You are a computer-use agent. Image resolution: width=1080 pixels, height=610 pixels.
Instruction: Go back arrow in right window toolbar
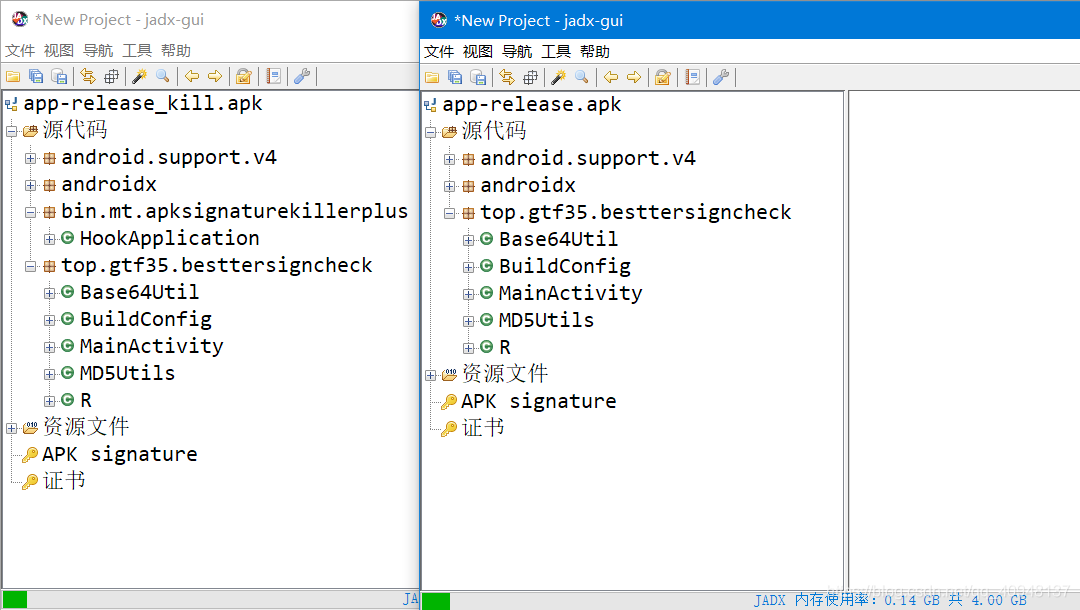(x=611, y=77)
